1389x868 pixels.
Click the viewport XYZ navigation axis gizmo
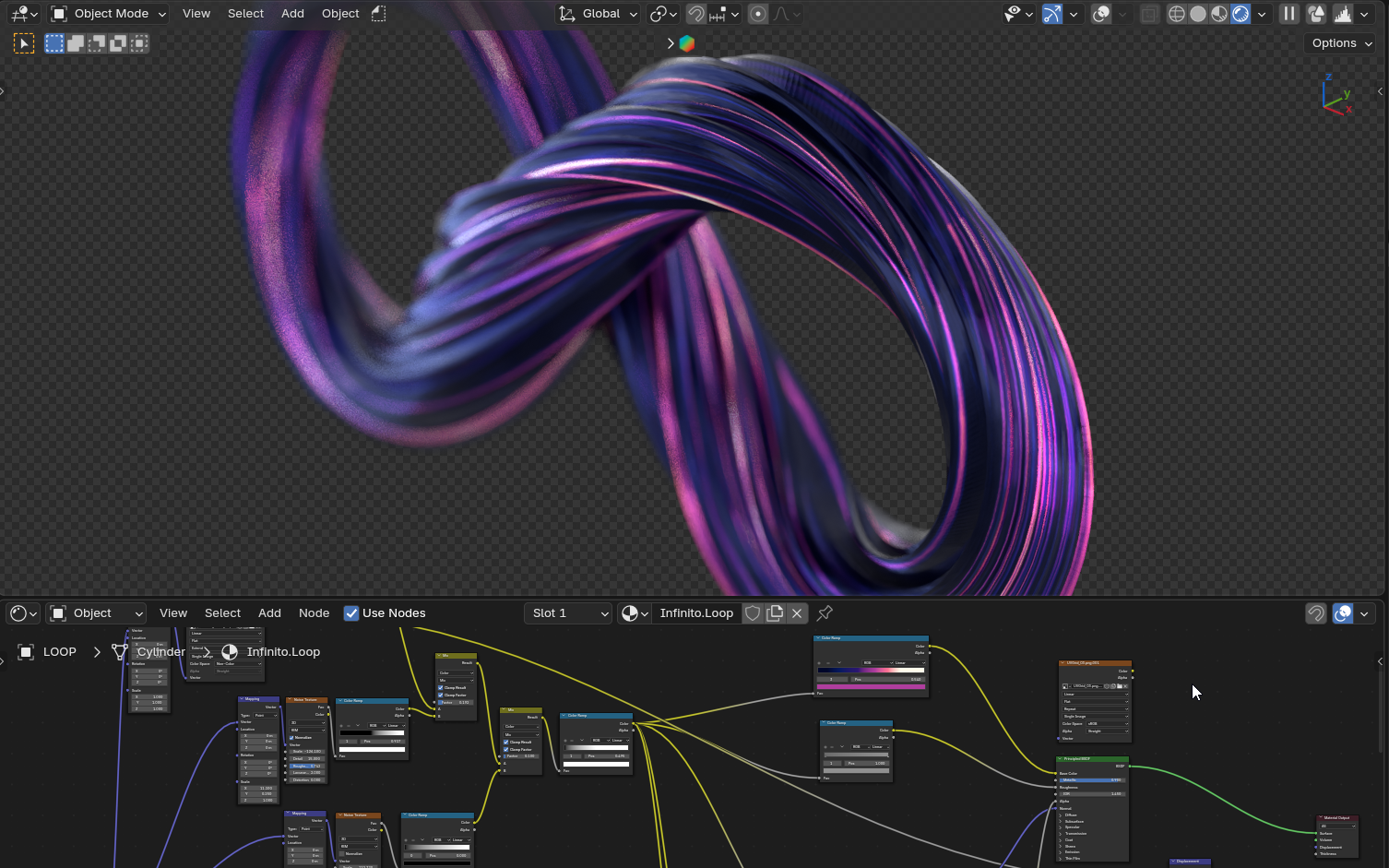(x=1337, y=96)
